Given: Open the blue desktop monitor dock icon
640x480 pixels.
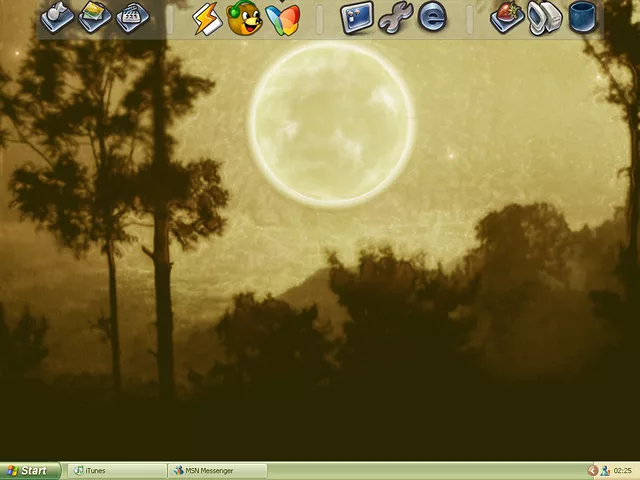Looking at the screenshot, I should [x=357, y=17].
